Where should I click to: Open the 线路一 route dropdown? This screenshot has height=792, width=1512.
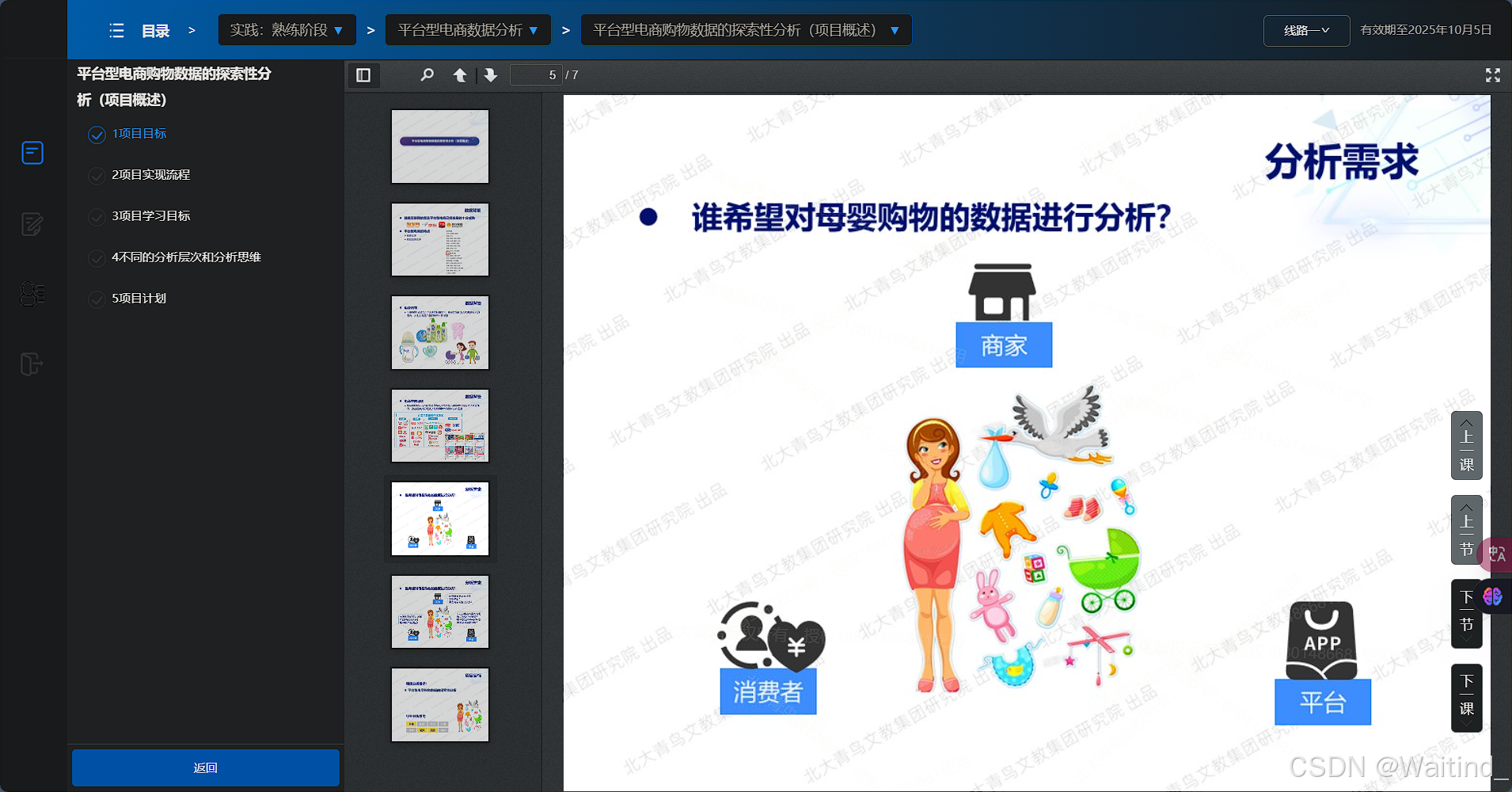pyautogui.click(x=1306, y=31)
